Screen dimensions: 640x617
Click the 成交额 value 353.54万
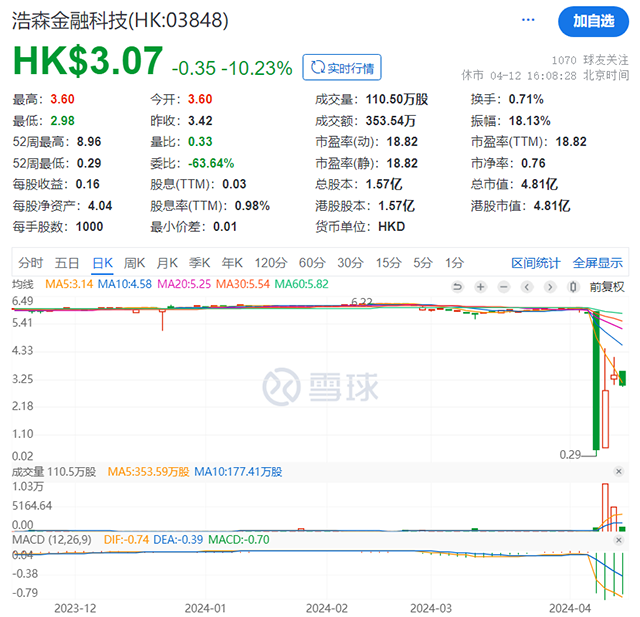(391, 121)
